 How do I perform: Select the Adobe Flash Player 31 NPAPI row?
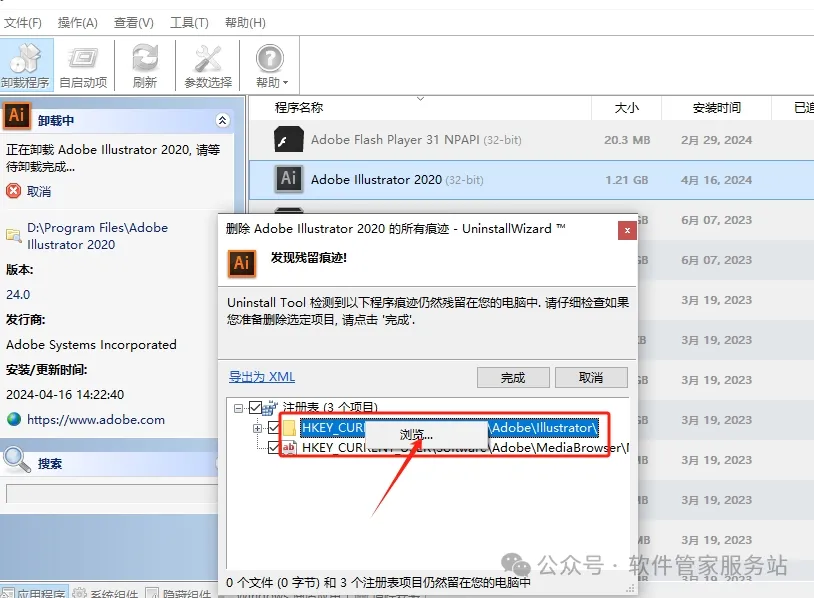click(x=532, y=140)
